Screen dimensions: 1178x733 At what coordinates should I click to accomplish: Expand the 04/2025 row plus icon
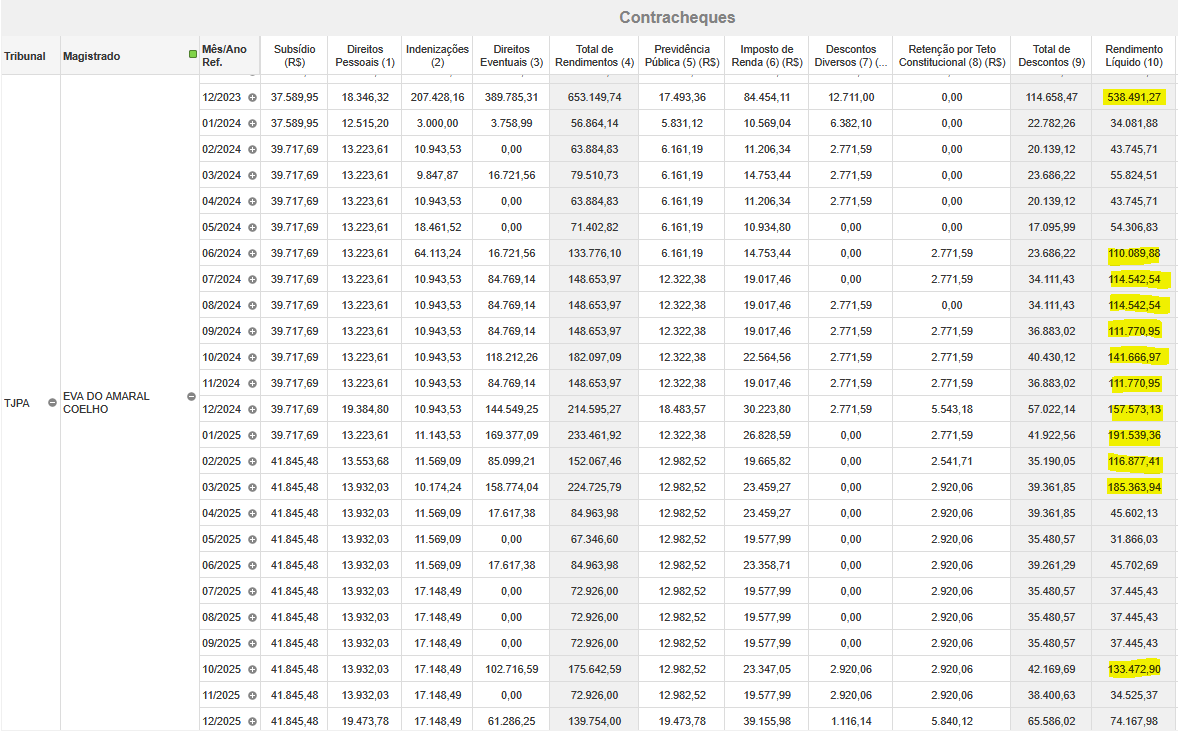252,514
